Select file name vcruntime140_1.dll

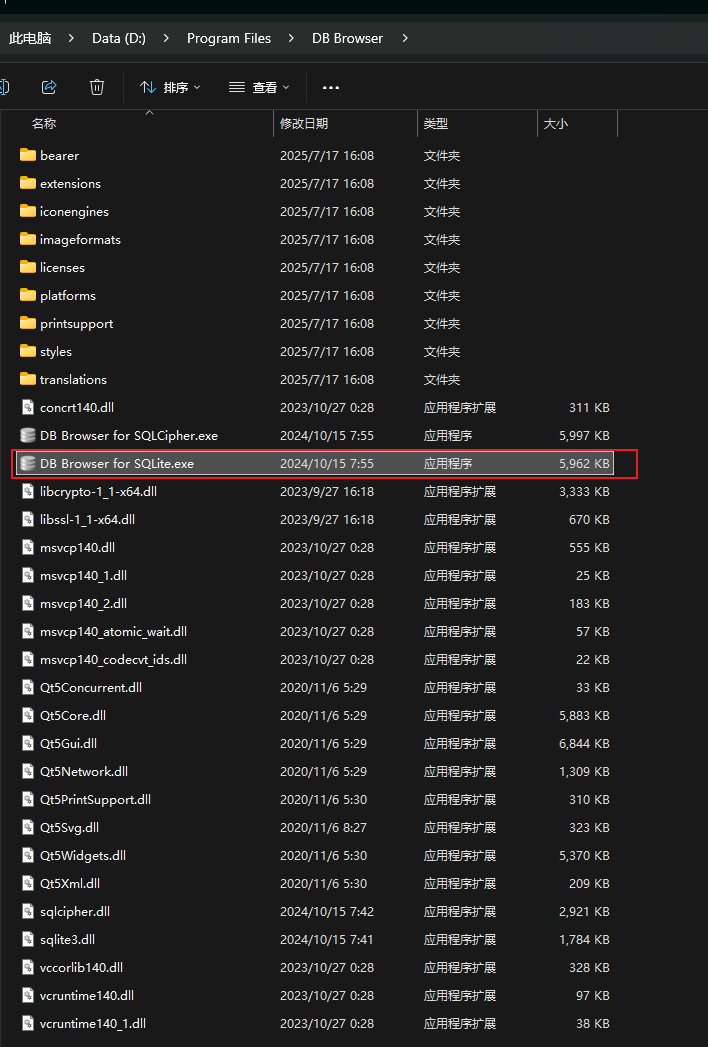[93, 1024]
